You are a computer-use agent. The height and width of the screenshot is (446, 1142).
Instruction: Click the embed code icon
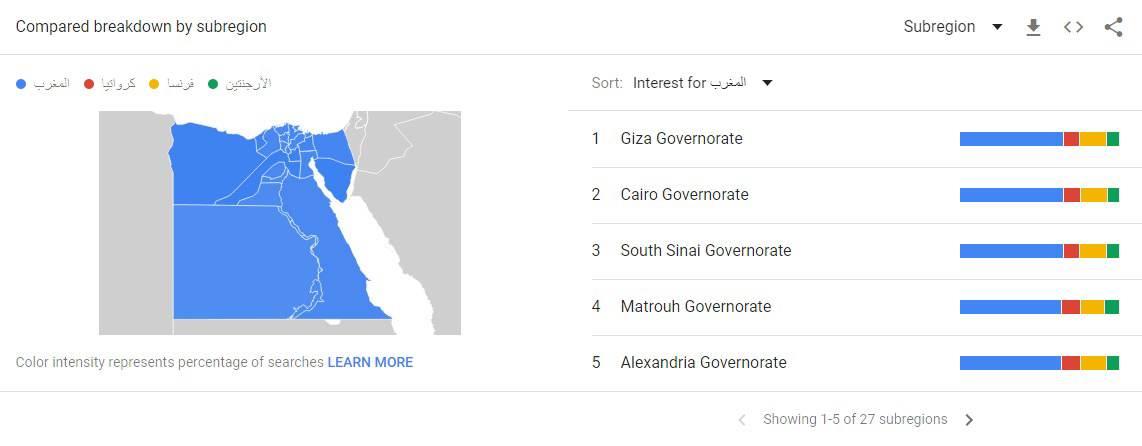[1073, 28]
